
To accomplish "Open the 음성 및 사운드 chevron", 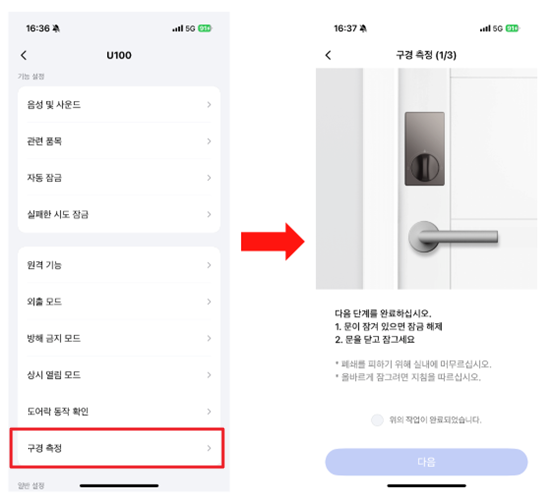I will [209, 105].
